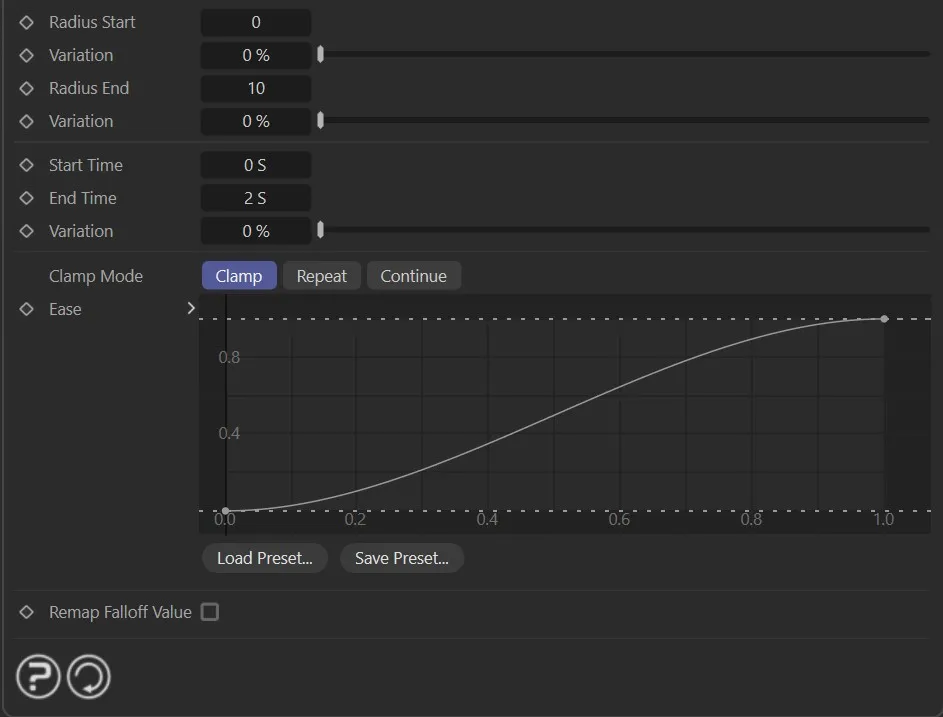Click the Radius Start variation slider handle

click(x=320, y=55)
